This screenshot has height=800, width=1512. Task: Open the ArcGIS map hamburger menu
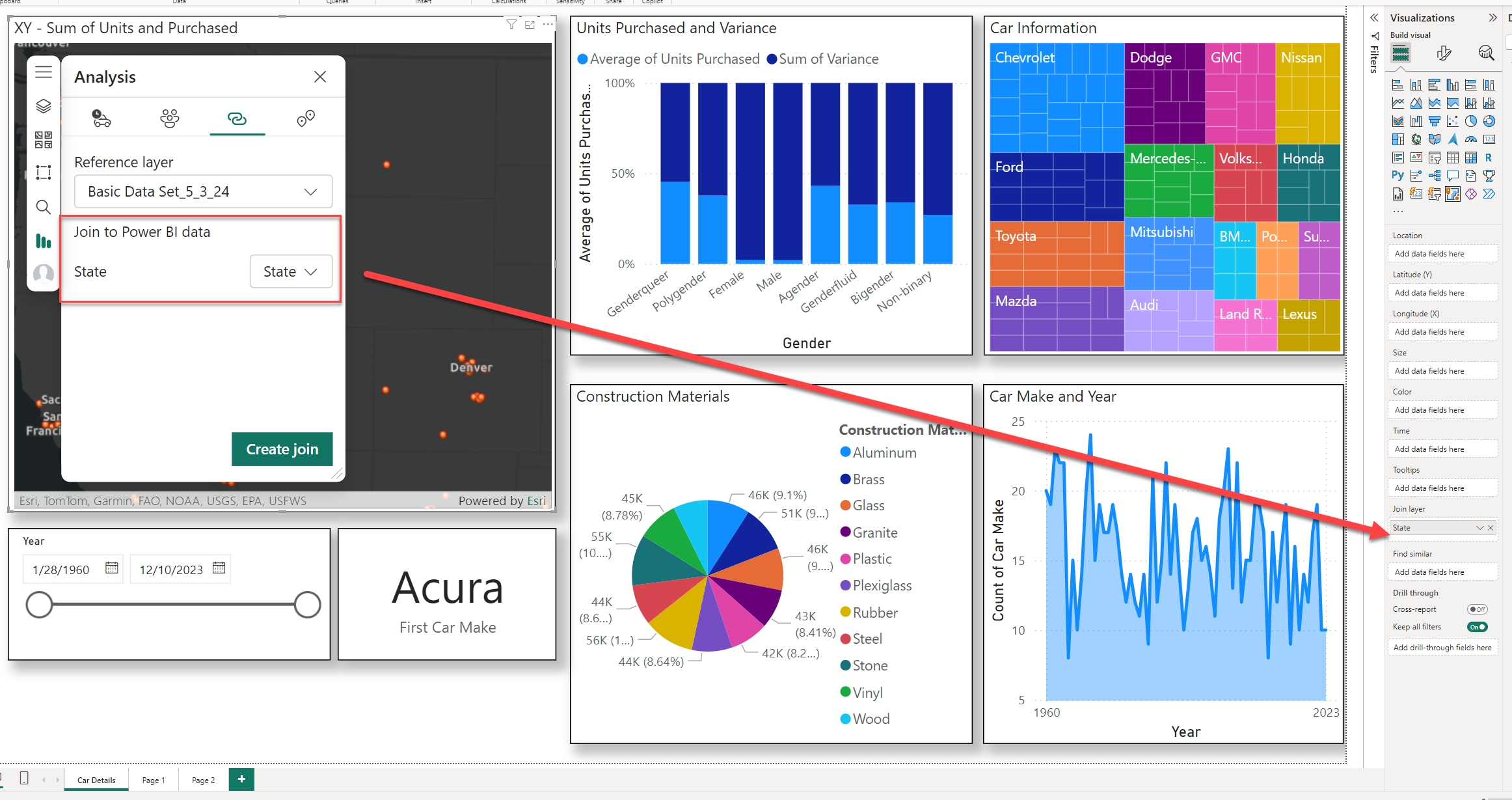point(44,72)
